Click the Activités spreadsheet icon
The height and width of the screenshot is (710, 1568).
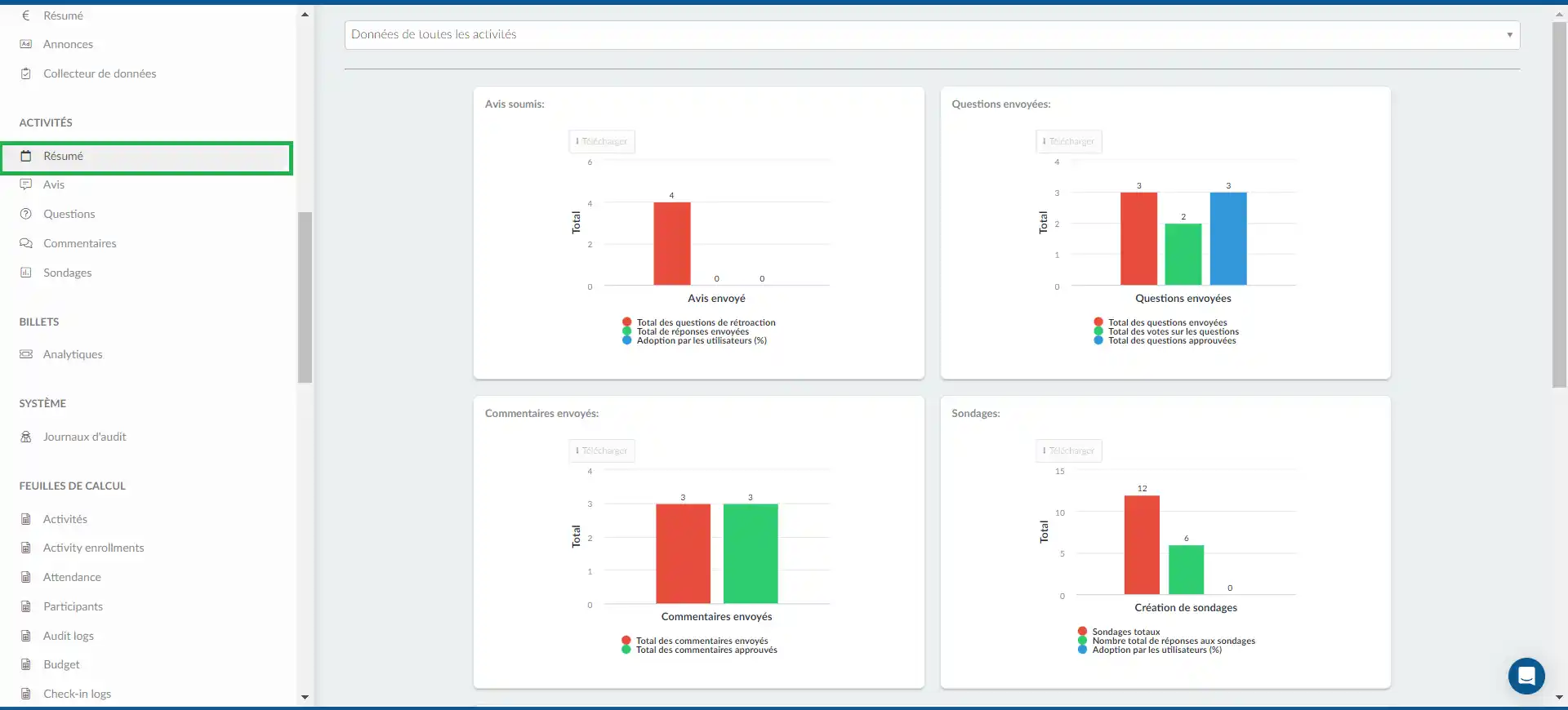(26, 519)
